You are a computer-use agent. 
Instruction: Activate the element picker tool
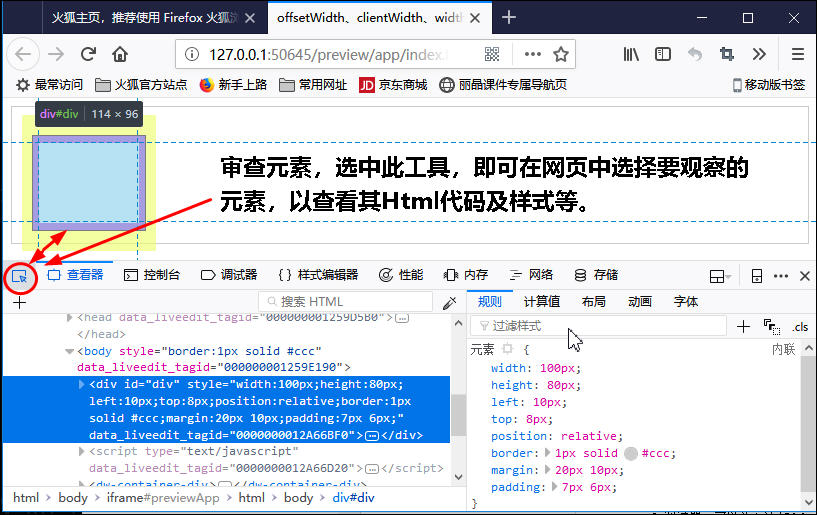[19, 277]
